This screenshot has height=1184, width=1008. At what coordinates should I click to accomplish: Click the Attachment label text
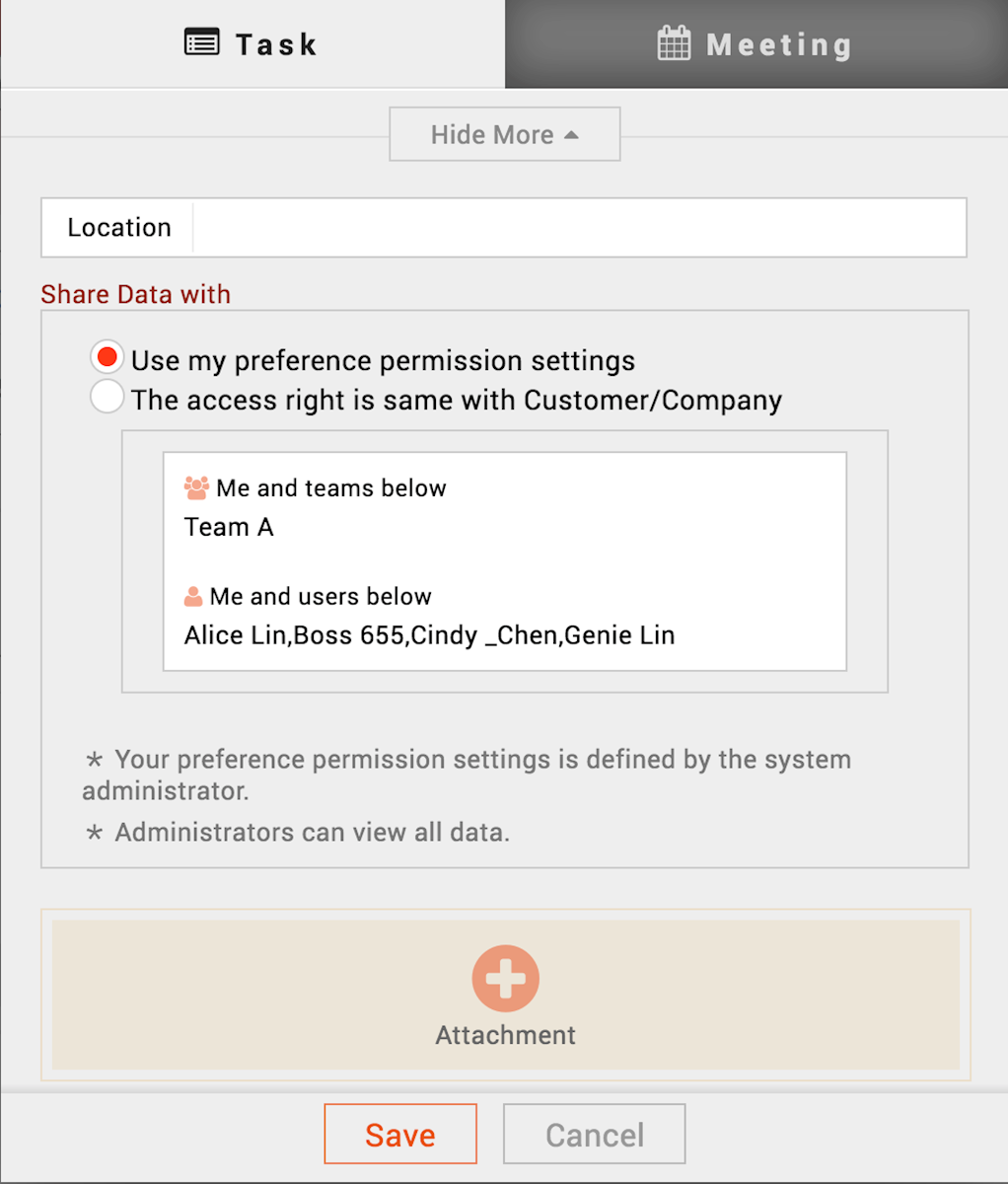click(x=506, y=1035)
